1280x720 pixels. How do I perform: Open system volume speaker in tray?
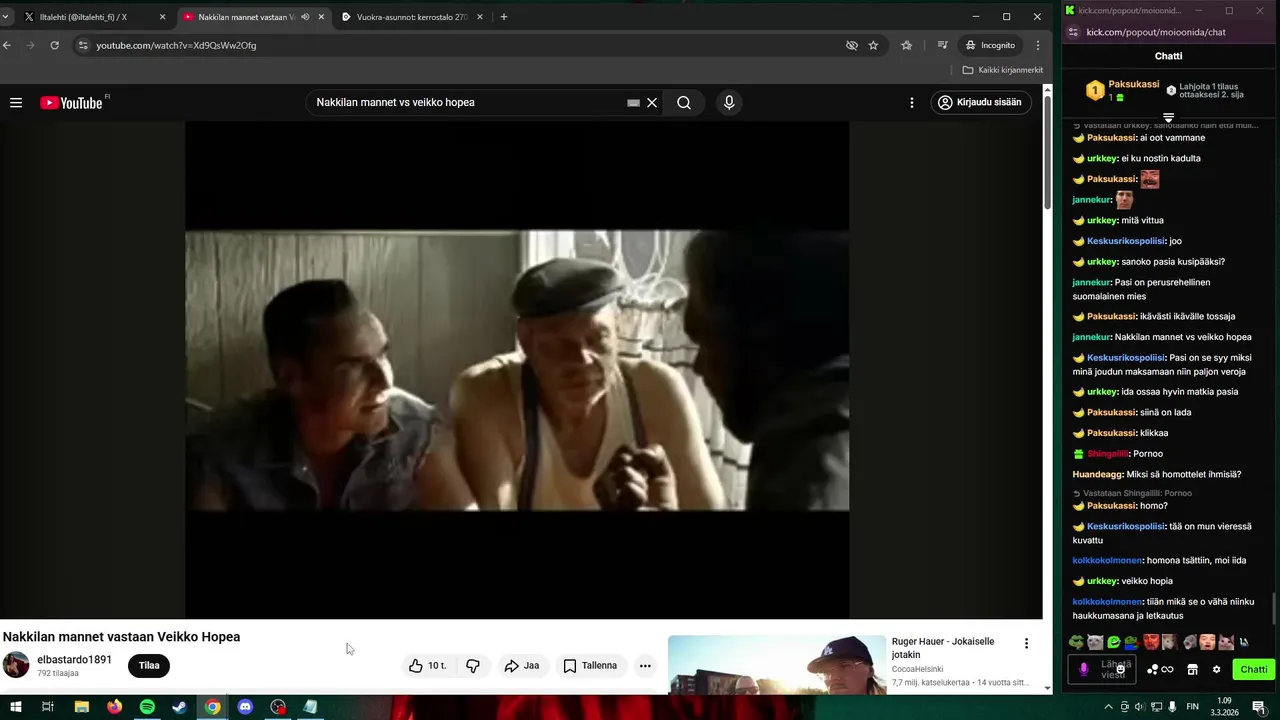tap(1139, 707)
